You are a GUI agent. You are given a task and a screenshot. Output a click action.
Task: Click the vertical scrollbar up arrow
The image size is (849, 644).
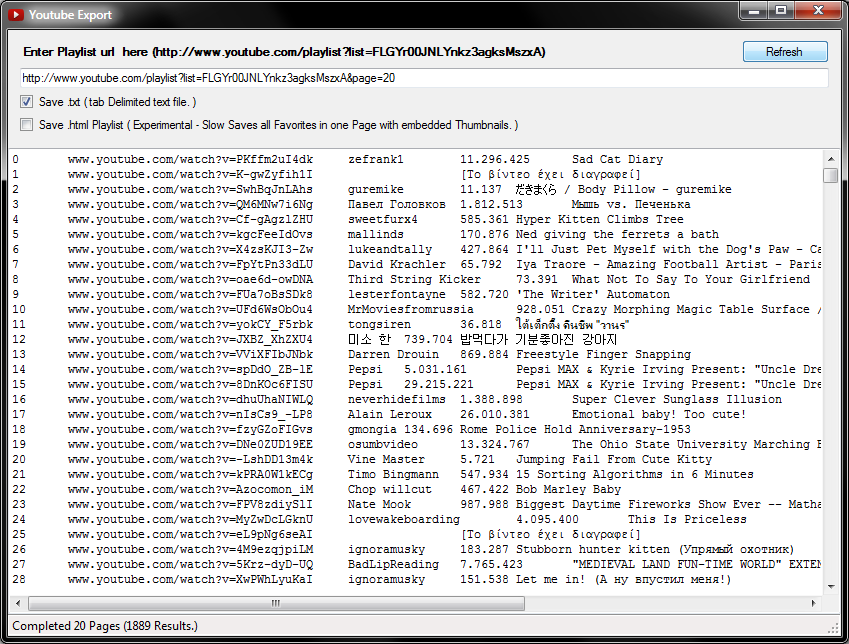(831, 159)
